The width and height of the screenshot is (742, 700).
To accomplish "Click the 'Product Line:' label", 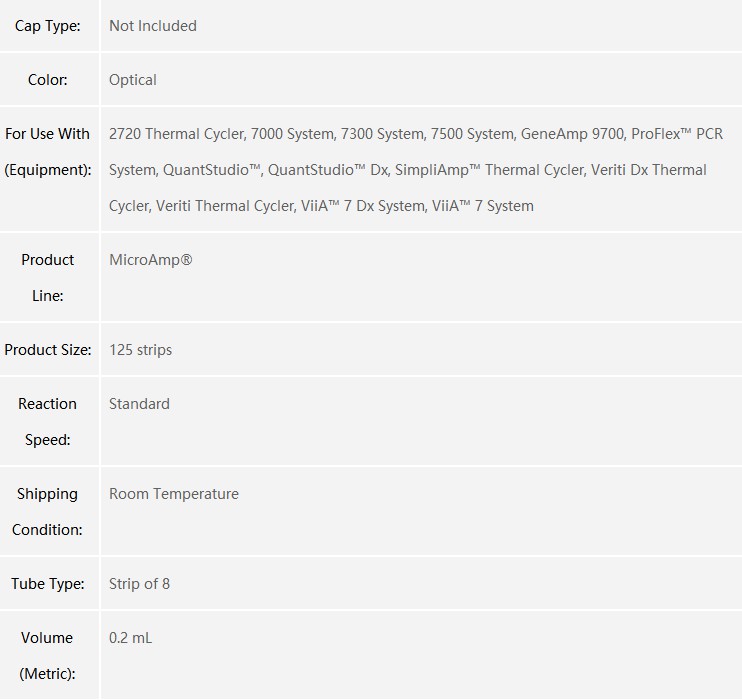I will pyautogui.click(x=48, y=277).
